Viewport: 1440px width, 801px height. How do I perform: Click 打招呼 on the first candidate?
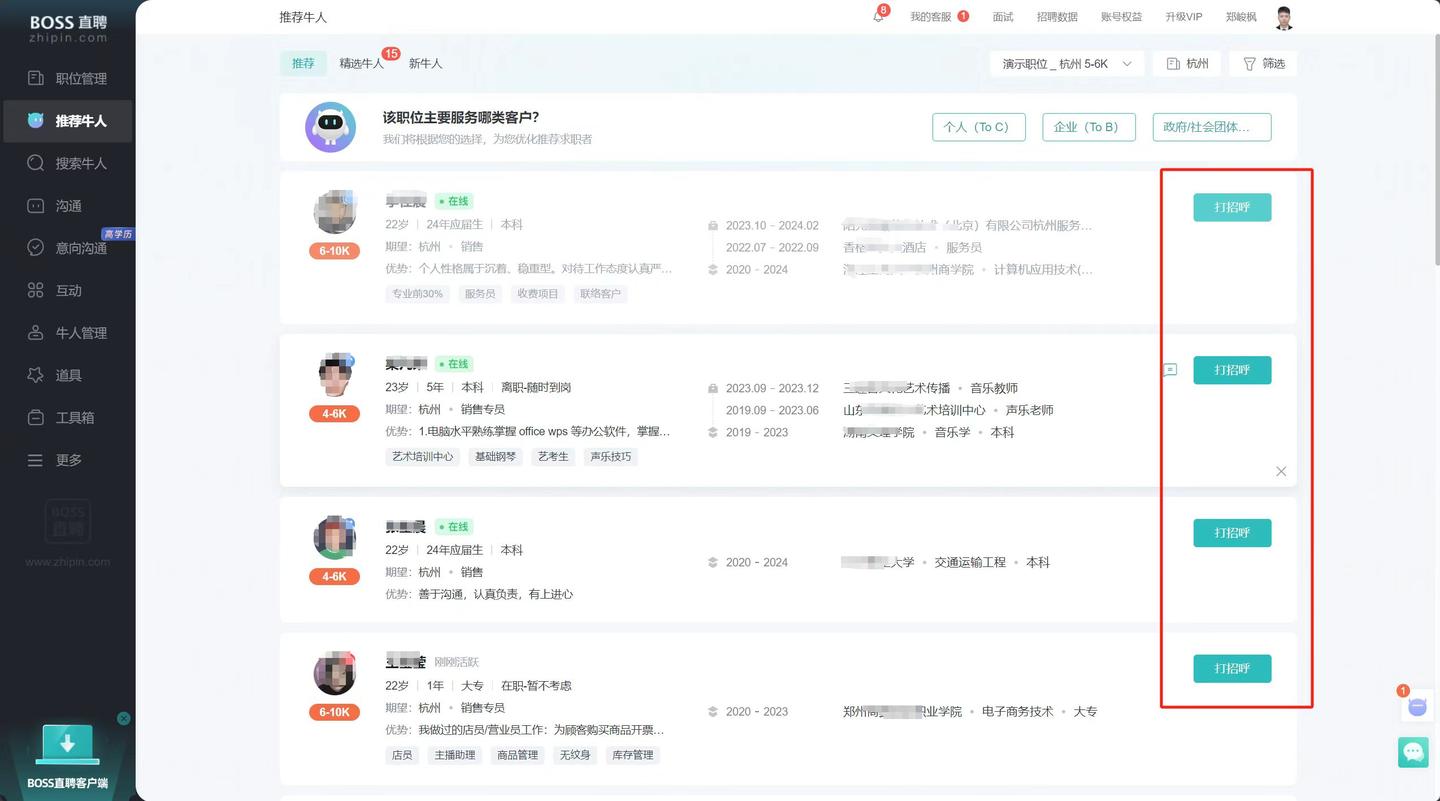[1231, 207]
